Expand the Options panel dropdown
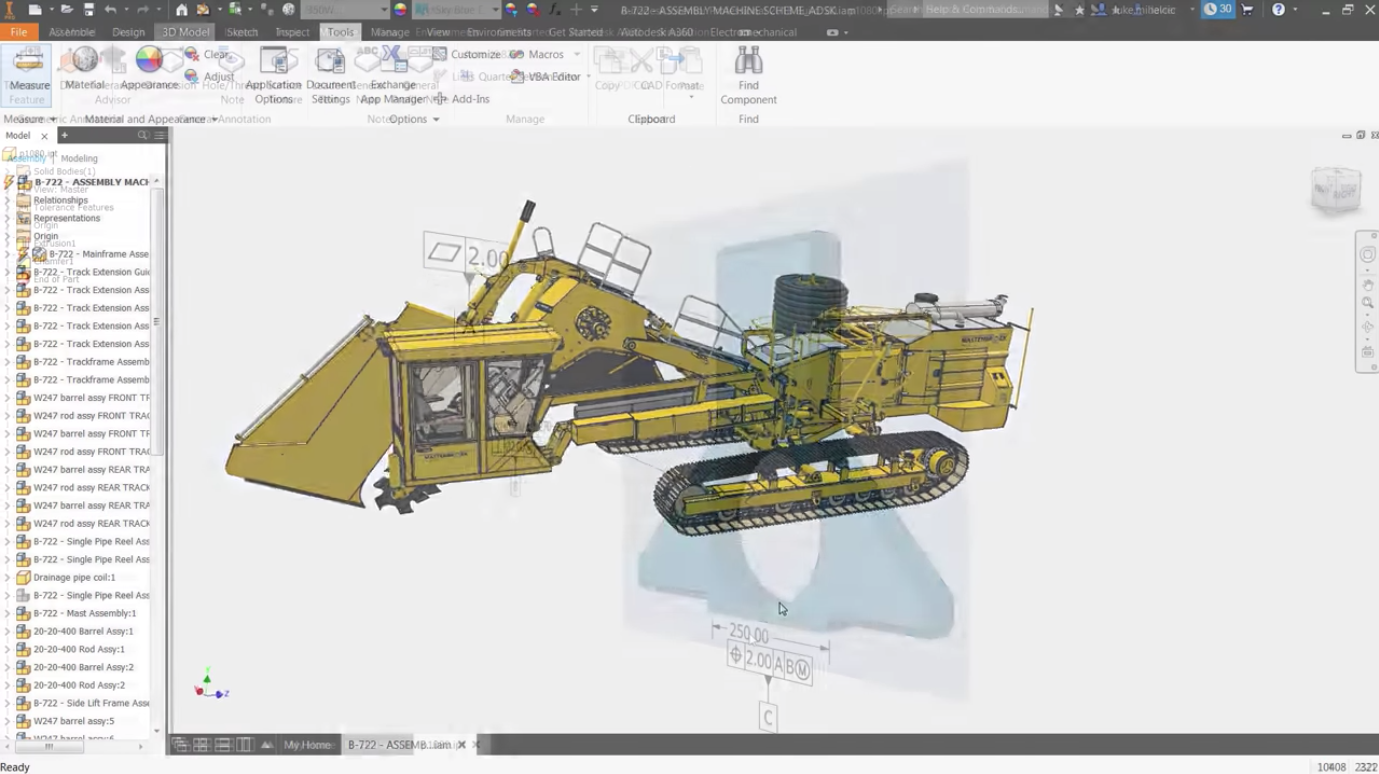The image size is (1379, 774). (435, 120)
